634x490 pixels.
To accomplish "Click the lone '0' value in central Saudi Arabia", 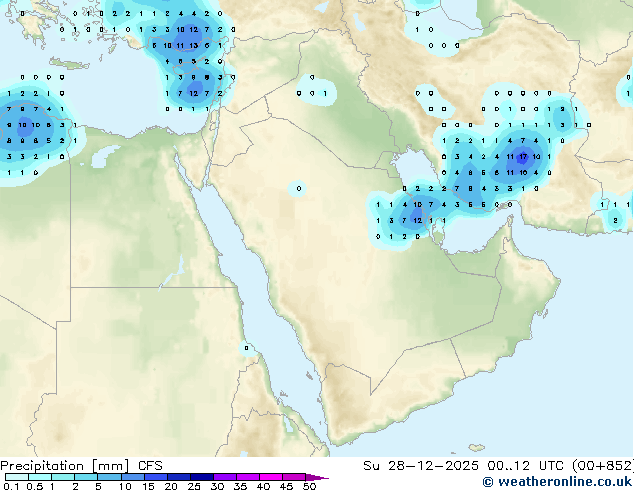I will pyautogui.click(x=298, y=188).
